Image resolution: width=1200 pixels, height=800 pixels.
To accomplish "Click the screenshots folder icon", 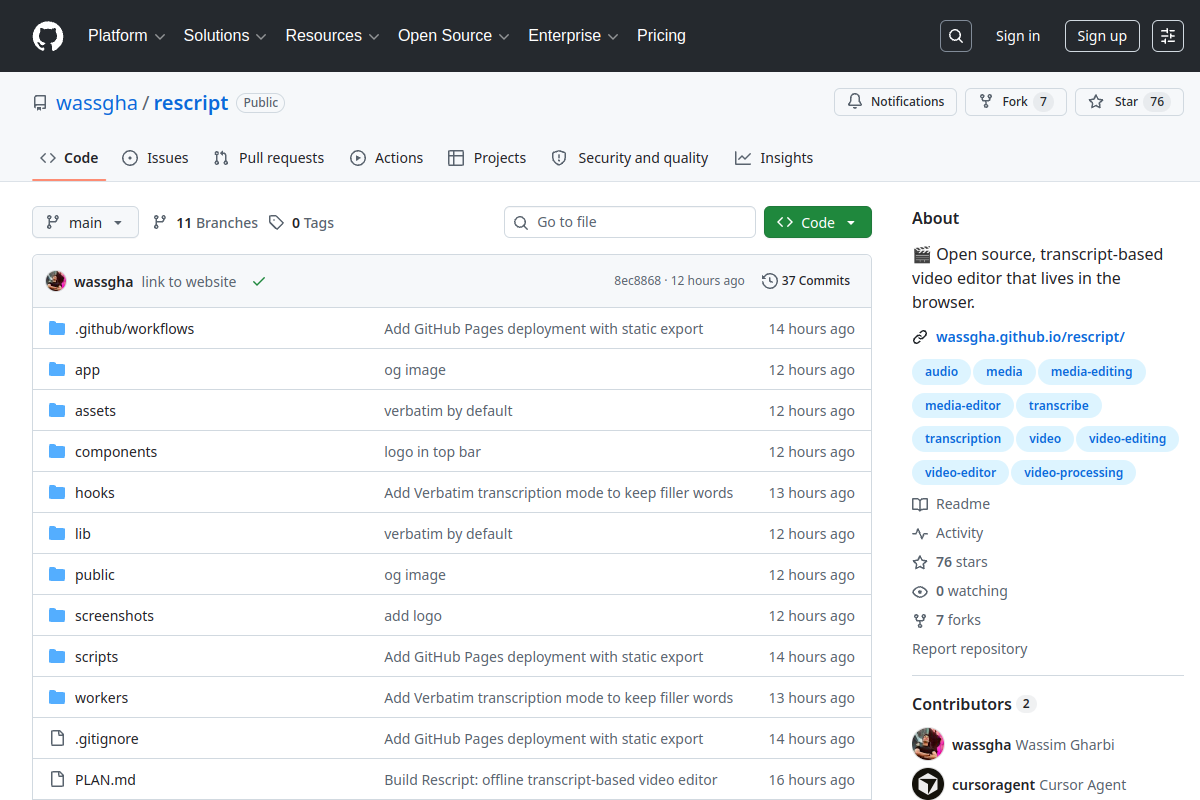I will coord(57,615).
